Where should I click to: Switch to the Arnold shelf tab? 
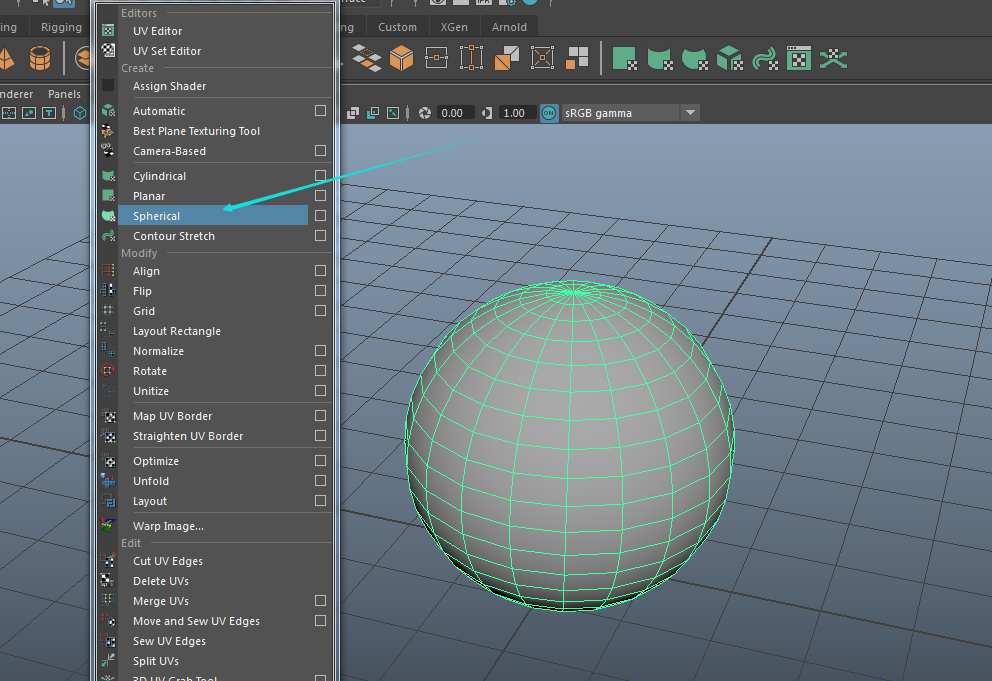509,27
